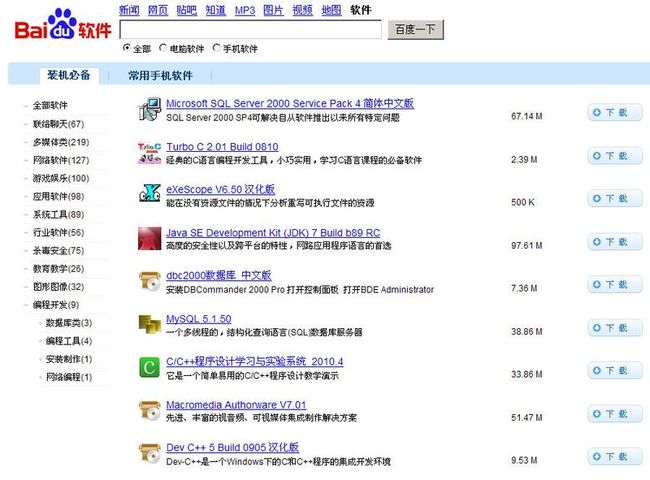Screen dimensions: 650x480
Task: Click the eXeScope V6.50 software icon
Action: click(x=149, y=193)
